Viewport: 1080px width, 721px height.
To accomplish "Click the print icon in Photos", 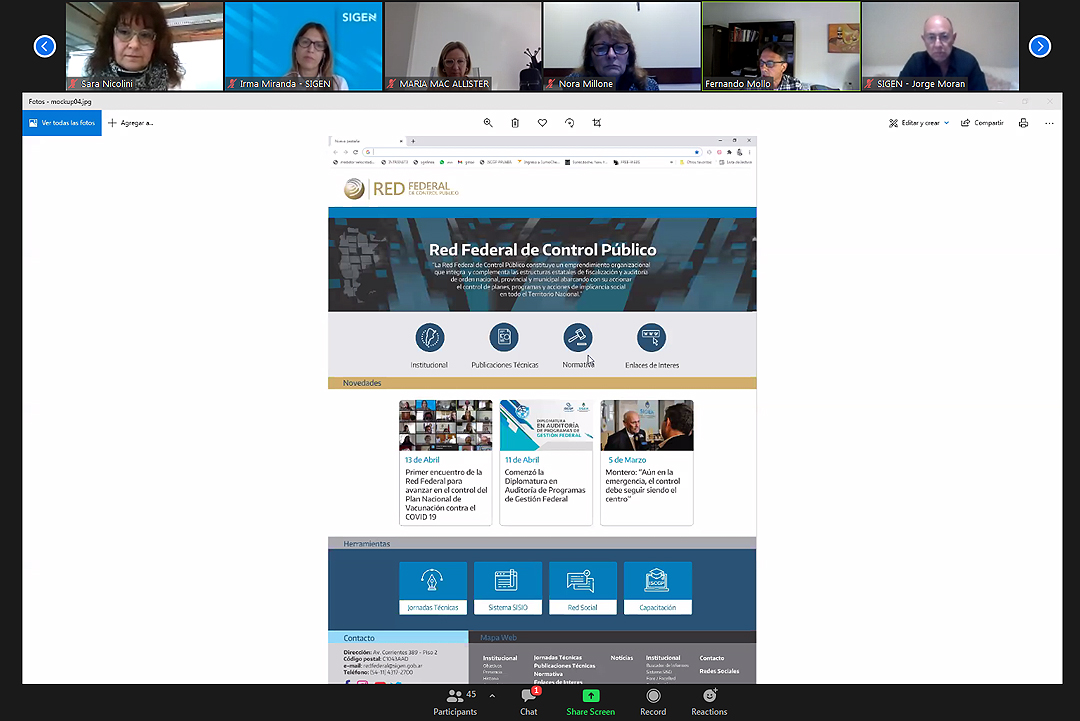I will [x=1024, y=123].
